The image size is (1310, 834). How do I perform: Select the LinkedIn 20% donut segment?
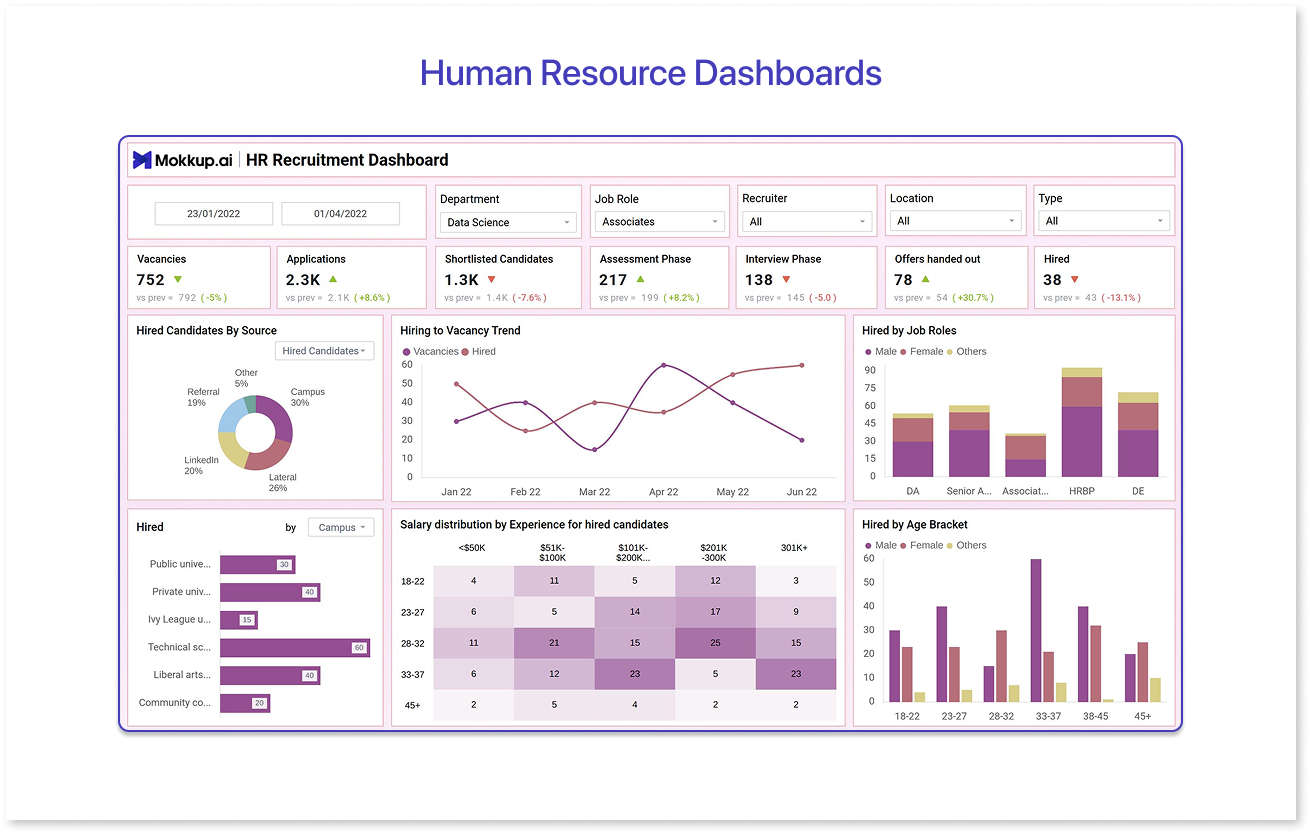pyautogui.click(x=232, y=449)
